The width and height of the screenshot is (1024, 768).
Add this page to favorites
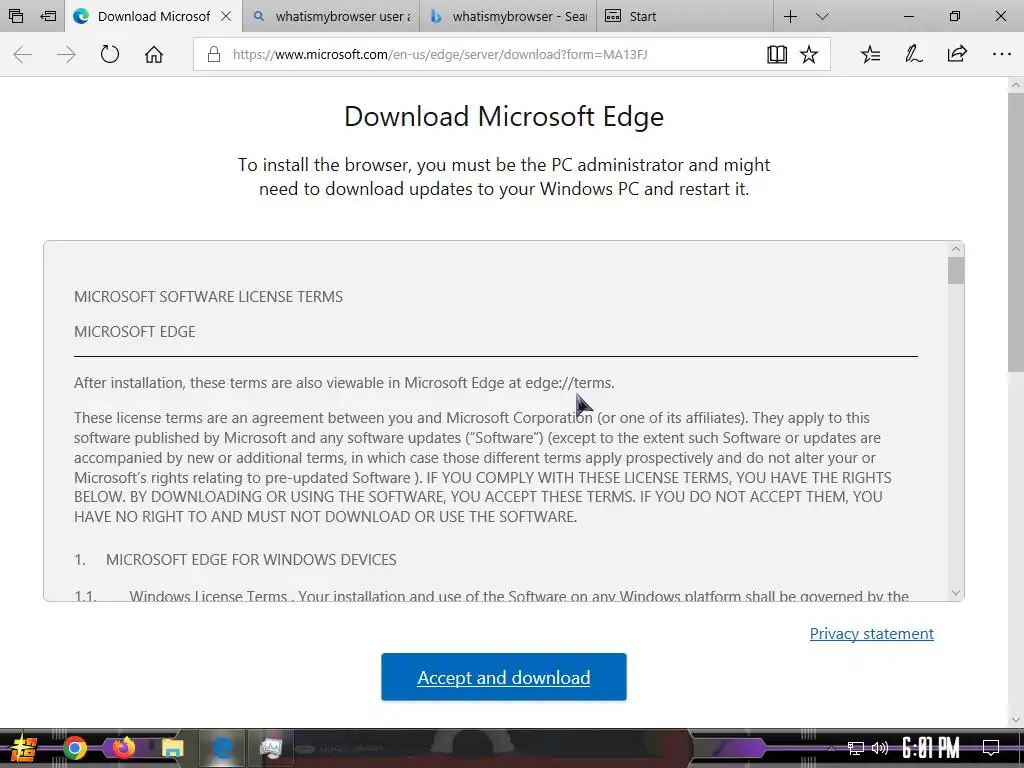pyautogui.click(x=809, y=54)
